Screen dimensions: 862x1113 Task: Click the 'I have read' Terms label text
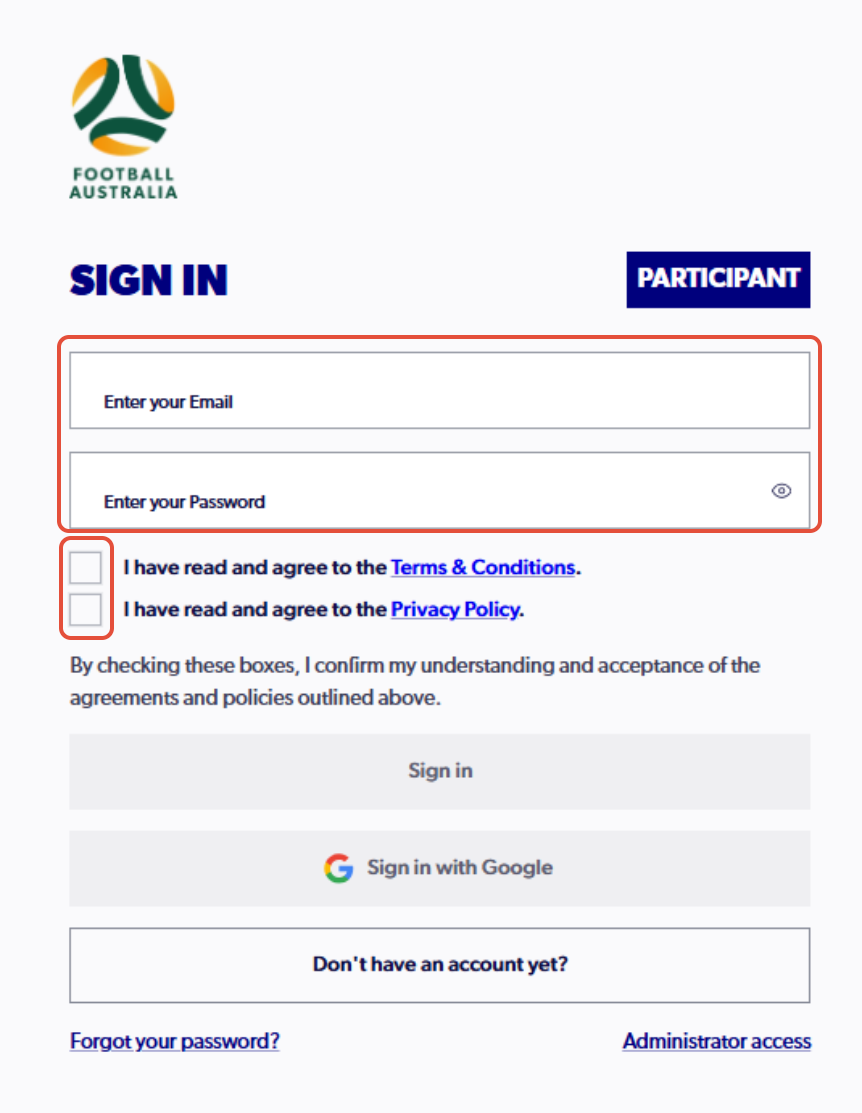tap(254, 567)
